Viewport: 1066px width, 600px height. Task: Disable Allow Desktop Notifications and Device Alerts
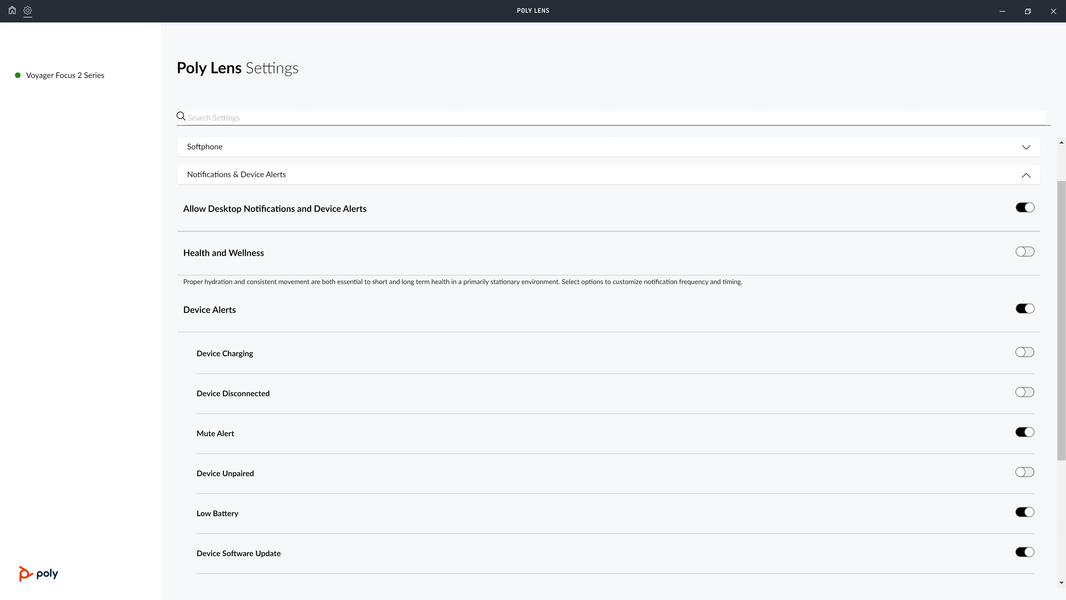[x=1025, y=208]
